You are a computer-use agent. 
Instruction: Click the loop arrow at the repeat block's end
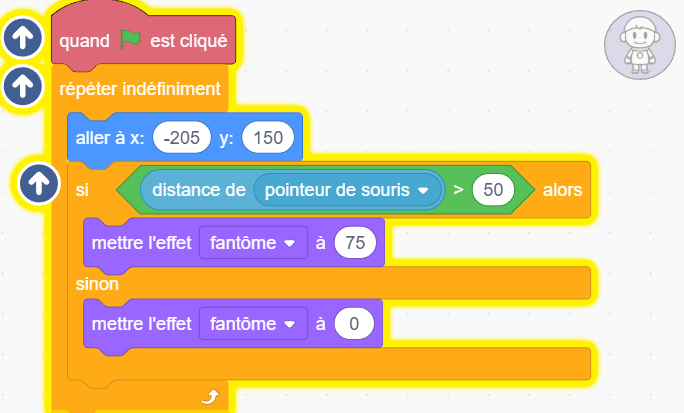click(x=210, y=397)
